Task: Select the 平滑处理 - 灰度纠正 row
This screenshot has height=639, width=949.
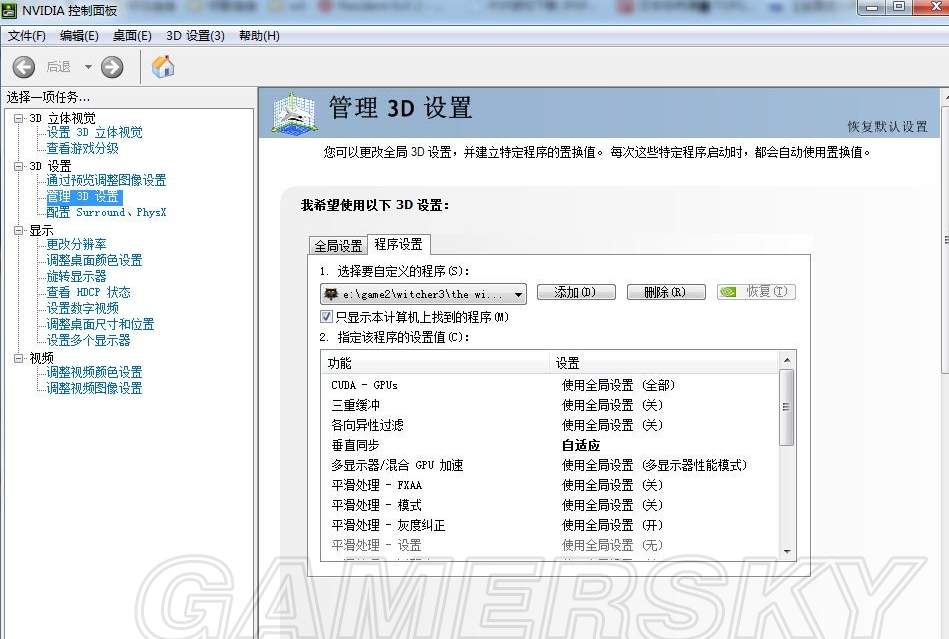Action: tap(550, 525)
